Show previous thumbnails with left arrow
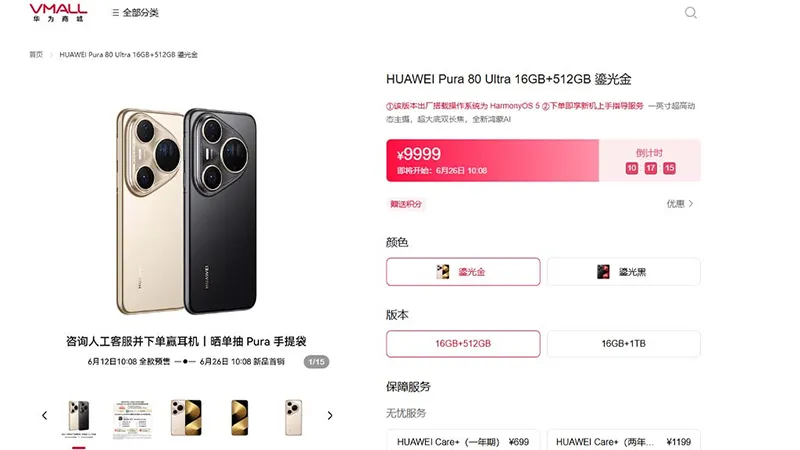800x450 pixels. pos(44,415)
